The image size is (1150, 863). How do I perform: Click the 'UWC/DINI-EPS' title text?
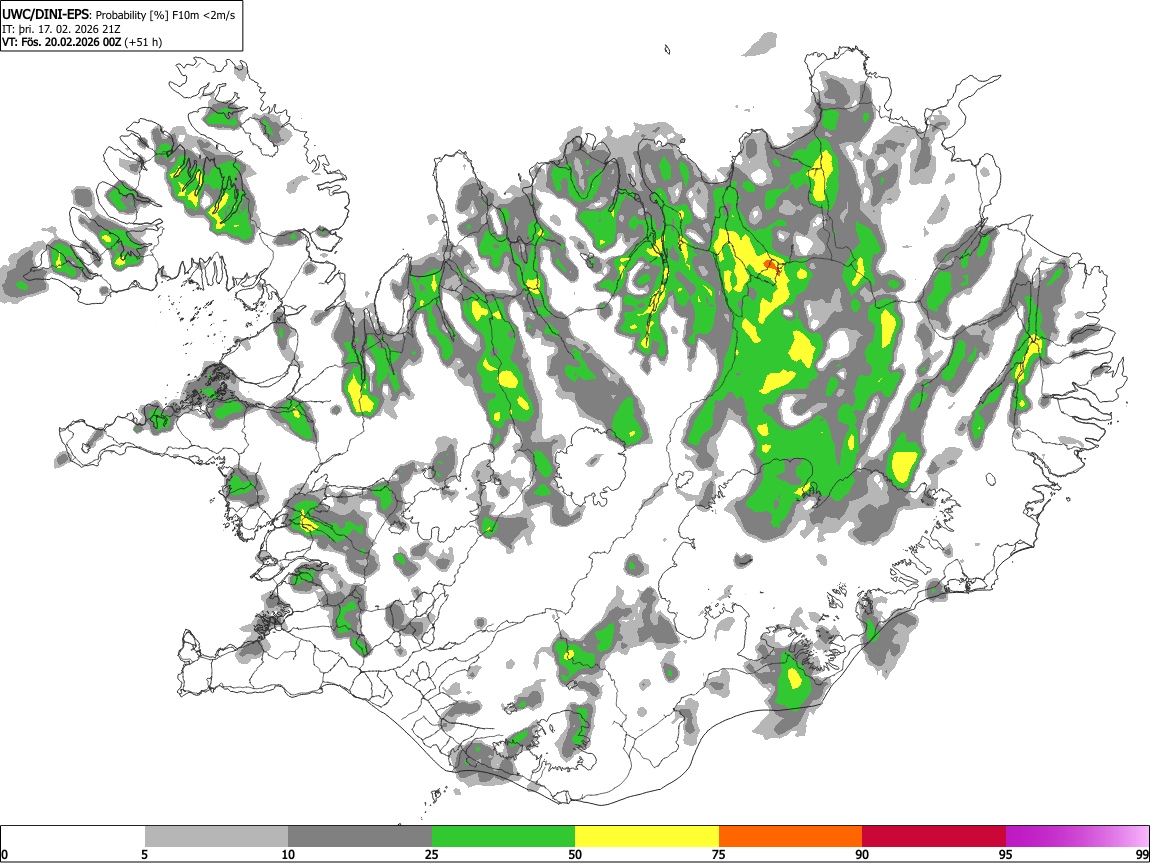point(46,15)
